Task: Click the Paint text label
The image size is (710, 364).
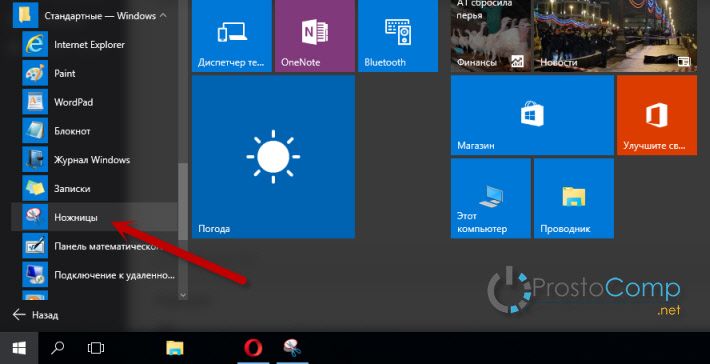Action: (65, 73)
